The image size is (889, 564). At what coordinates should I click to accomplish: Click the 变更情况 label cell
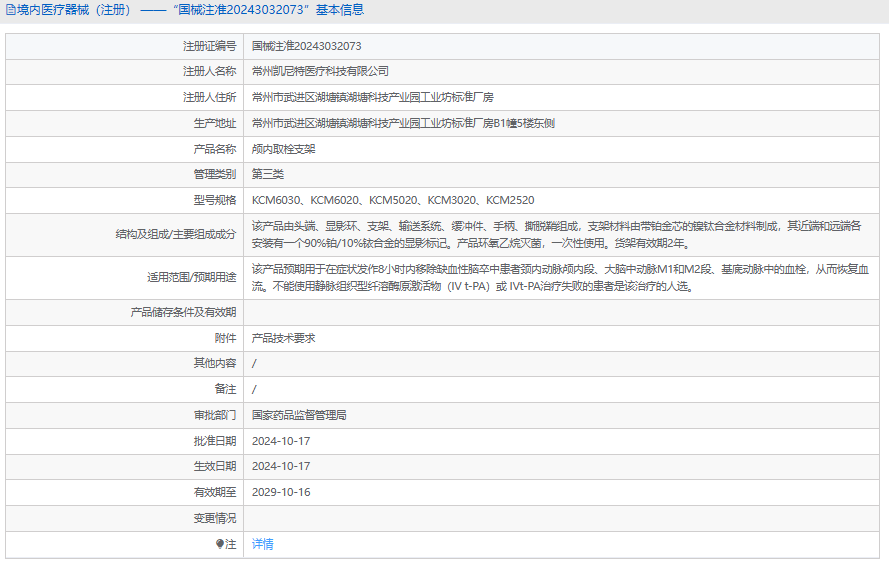click(125, 519)
